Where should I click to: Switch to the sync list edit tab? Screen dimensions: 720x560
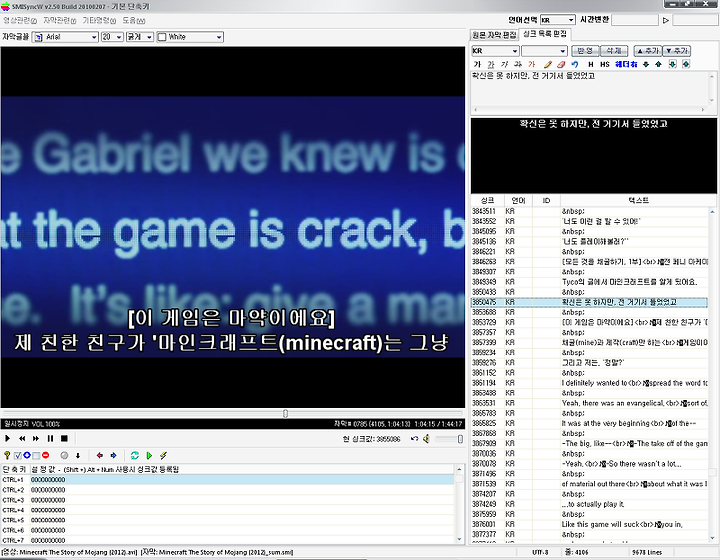pyautogui.click(x=545, y=34)
